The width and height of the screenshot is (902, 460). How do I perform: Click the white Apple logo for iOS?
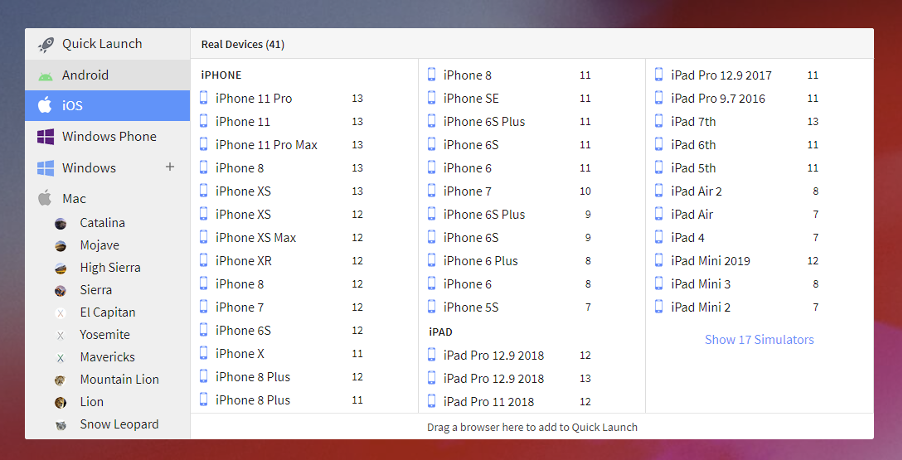45,105
